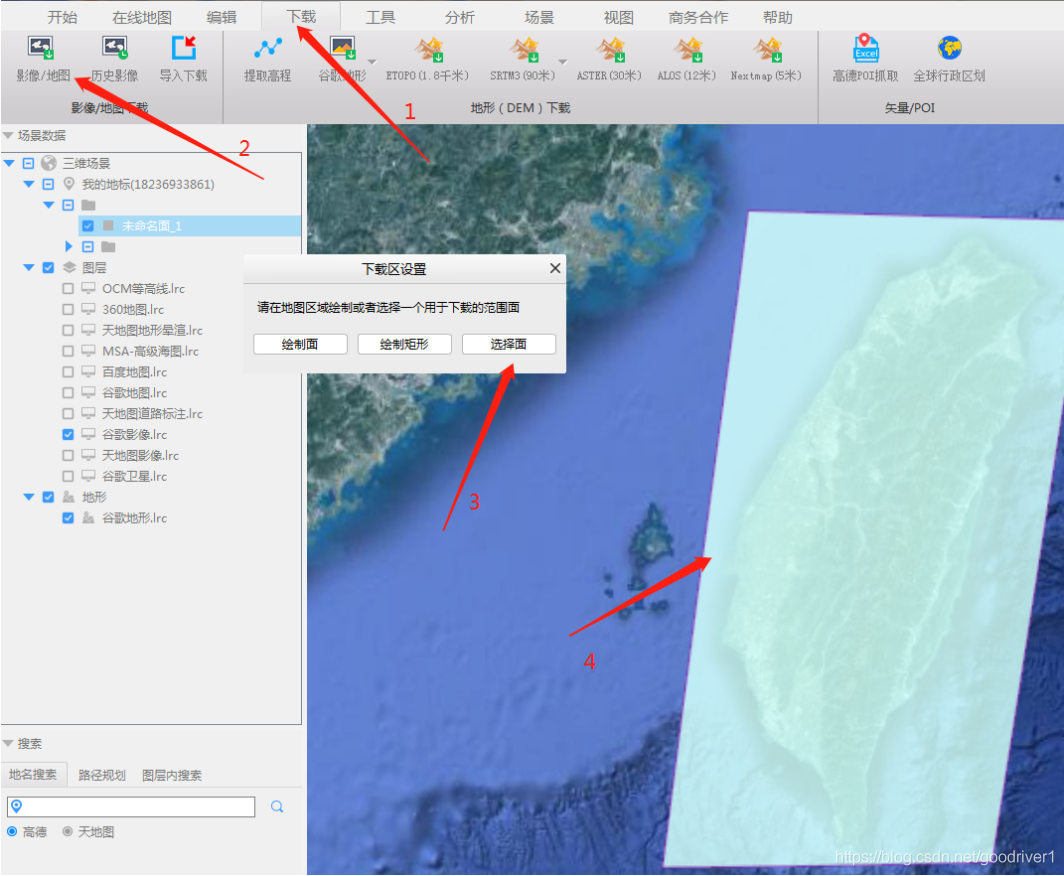The width and height of the screenshot is (1064, 876).
Task: Click the place name search input field
Action: 131,807
